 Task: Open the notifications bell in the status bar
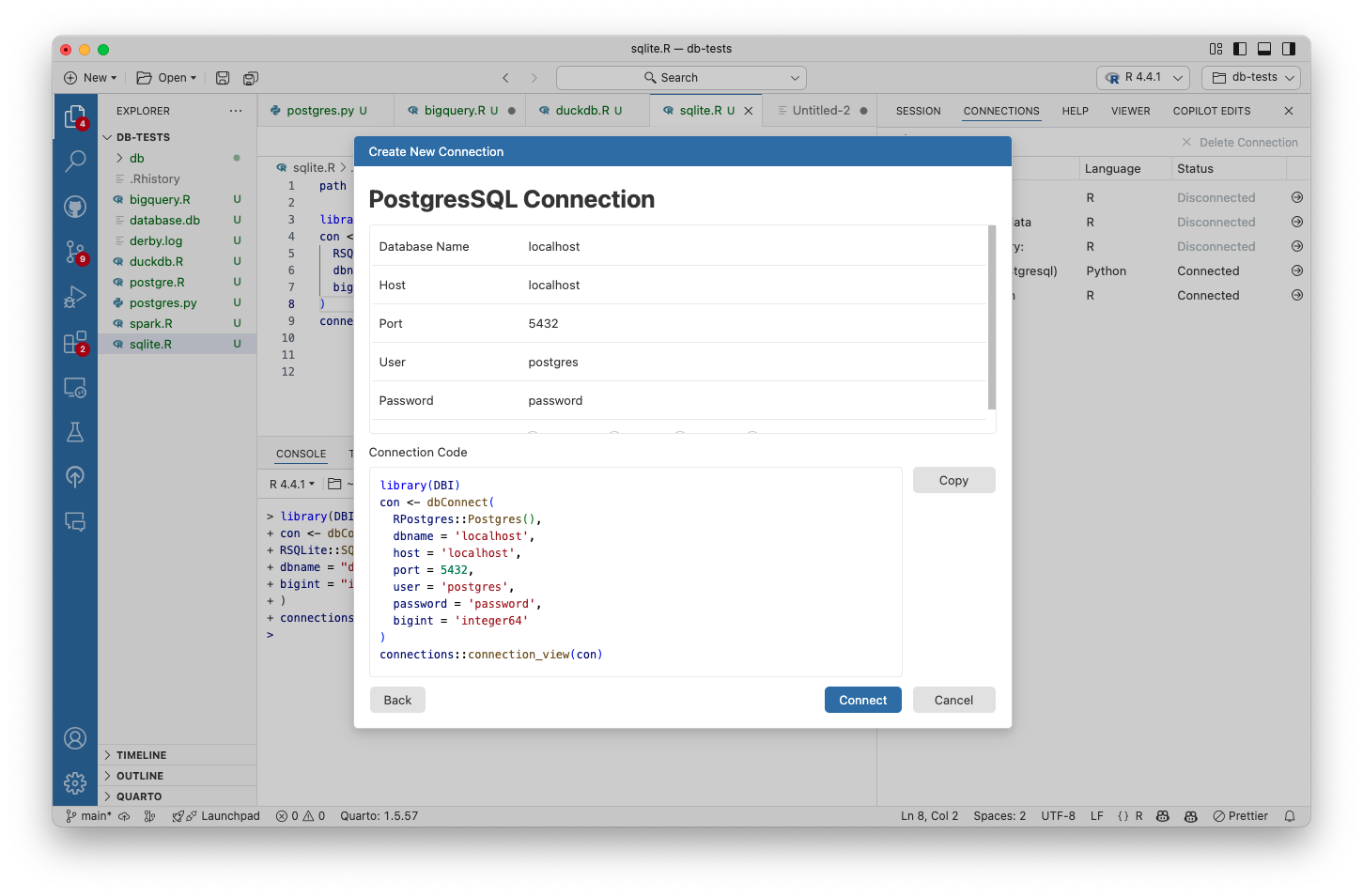1289,815
